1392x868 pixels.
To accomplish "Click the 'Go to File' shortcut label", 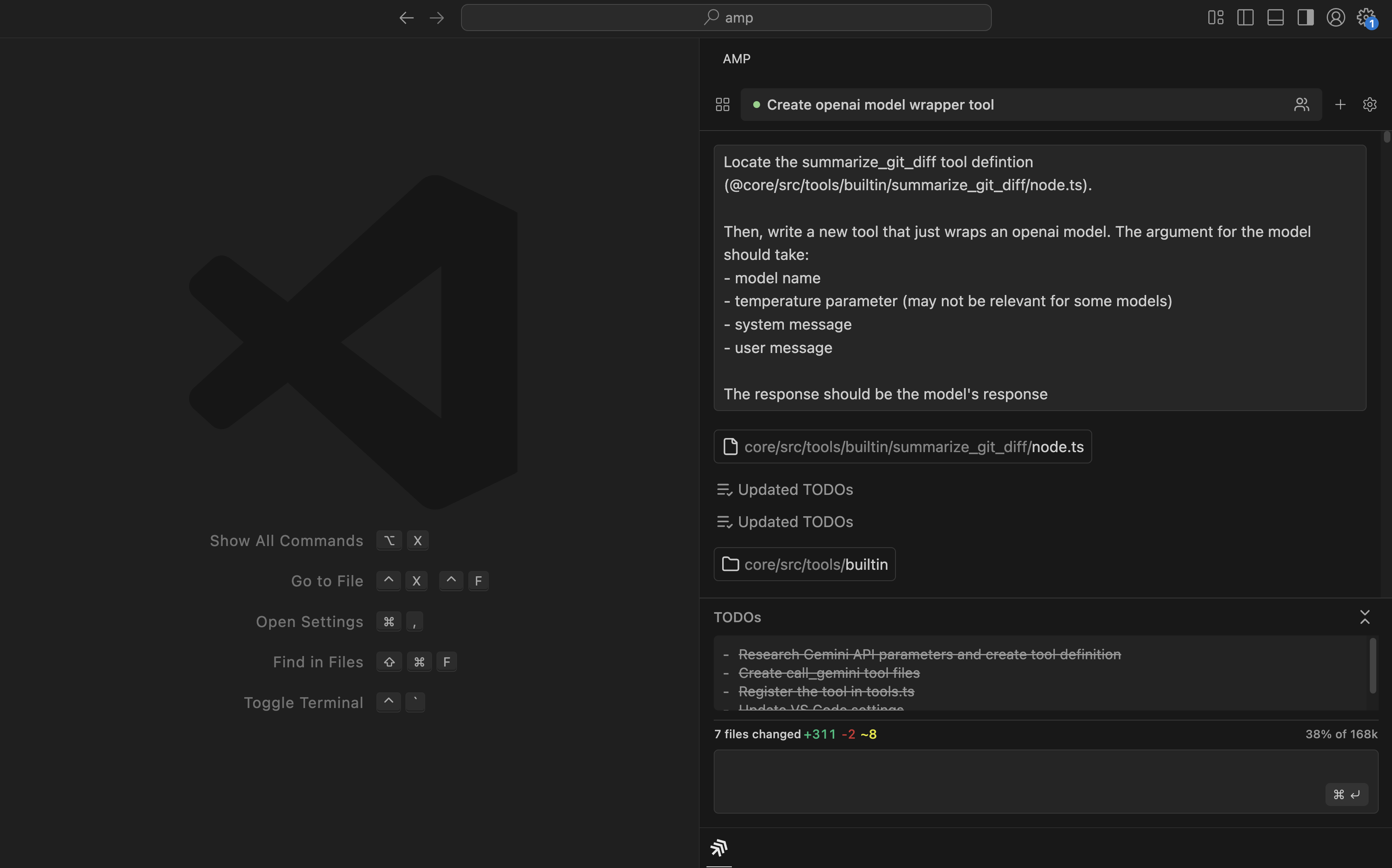I will pyautogui.click(x=327, y=581).
